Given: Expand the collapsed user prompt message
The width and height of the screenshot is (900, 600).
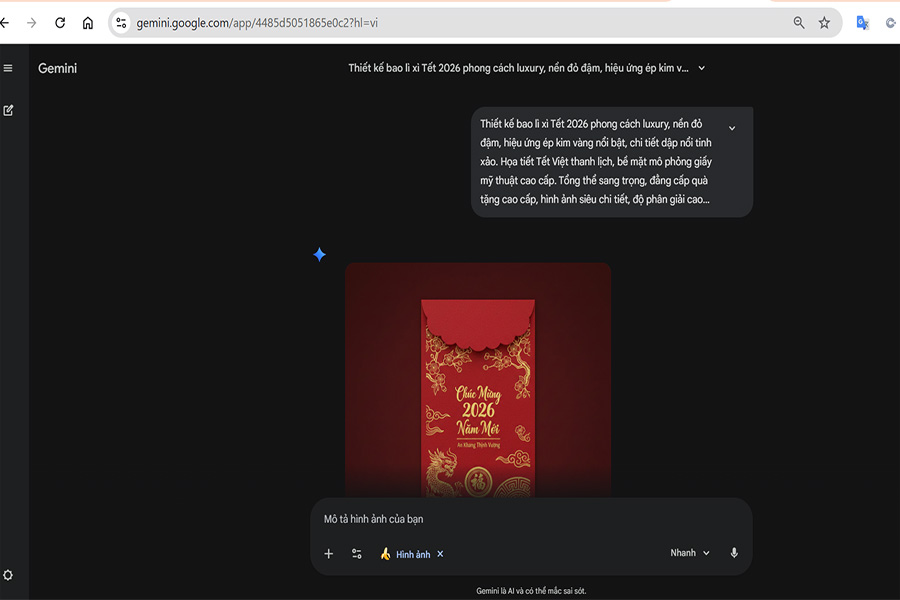Looking at the screenshot, I should [732, 128].
